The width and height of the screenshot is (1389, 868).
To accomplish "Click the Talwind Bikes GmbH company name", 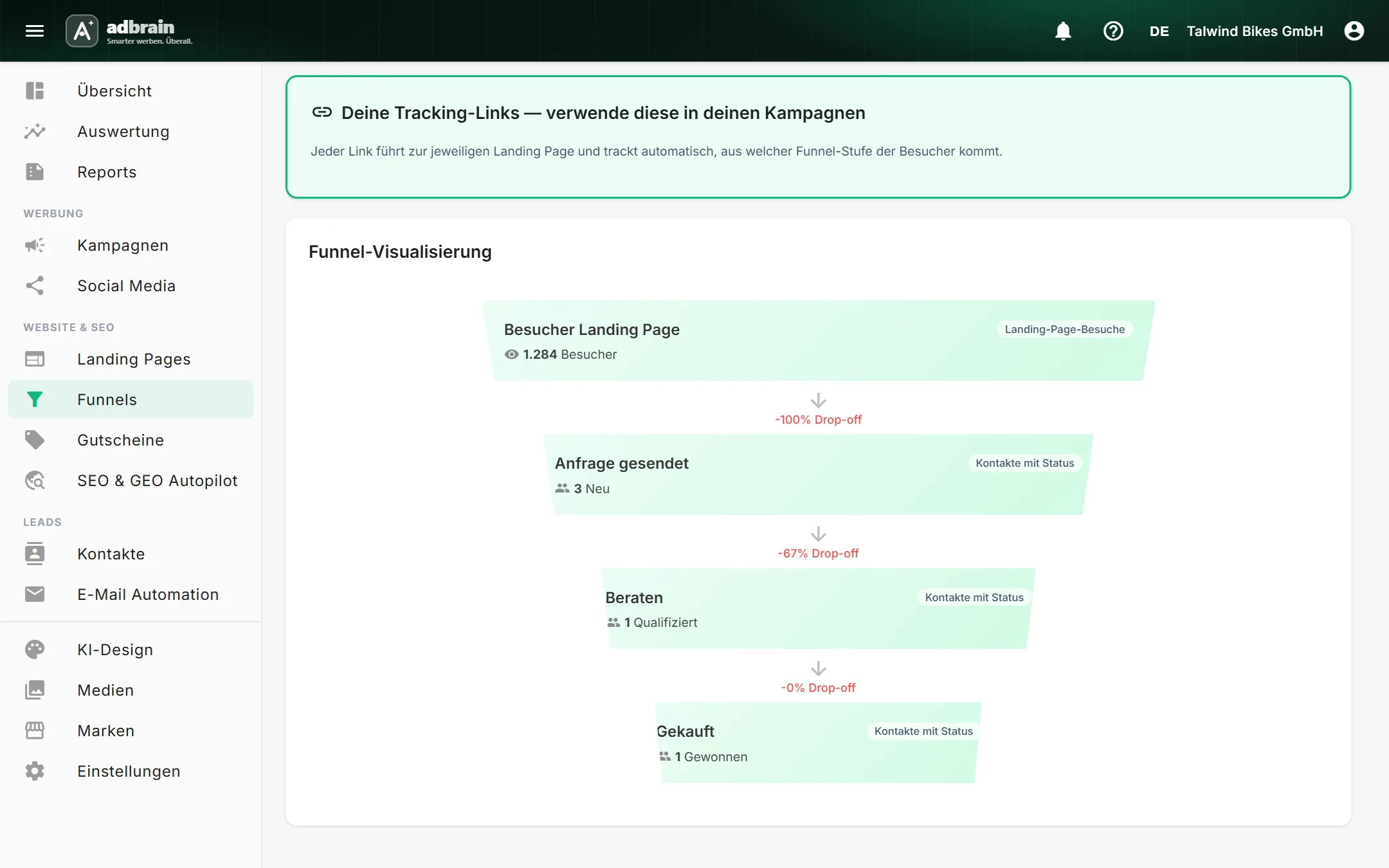I will pyautogui.click(x=1255, y=31).
